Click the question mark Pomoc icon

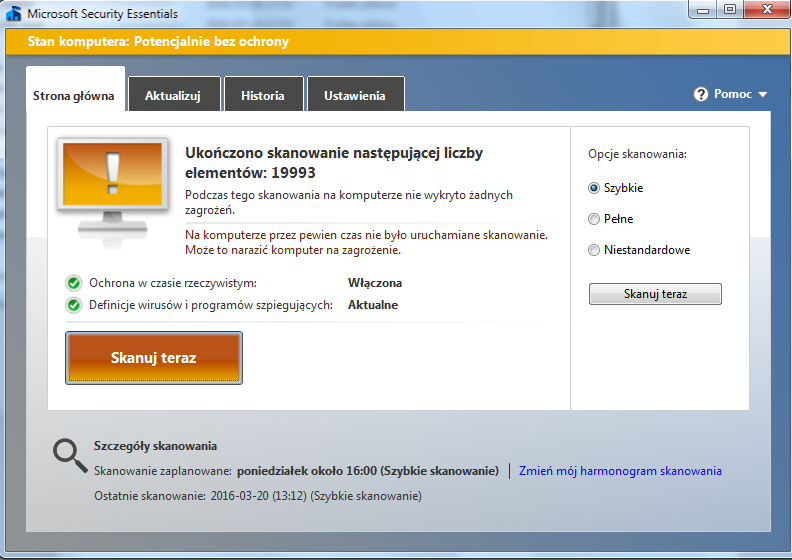click(701, 94)
